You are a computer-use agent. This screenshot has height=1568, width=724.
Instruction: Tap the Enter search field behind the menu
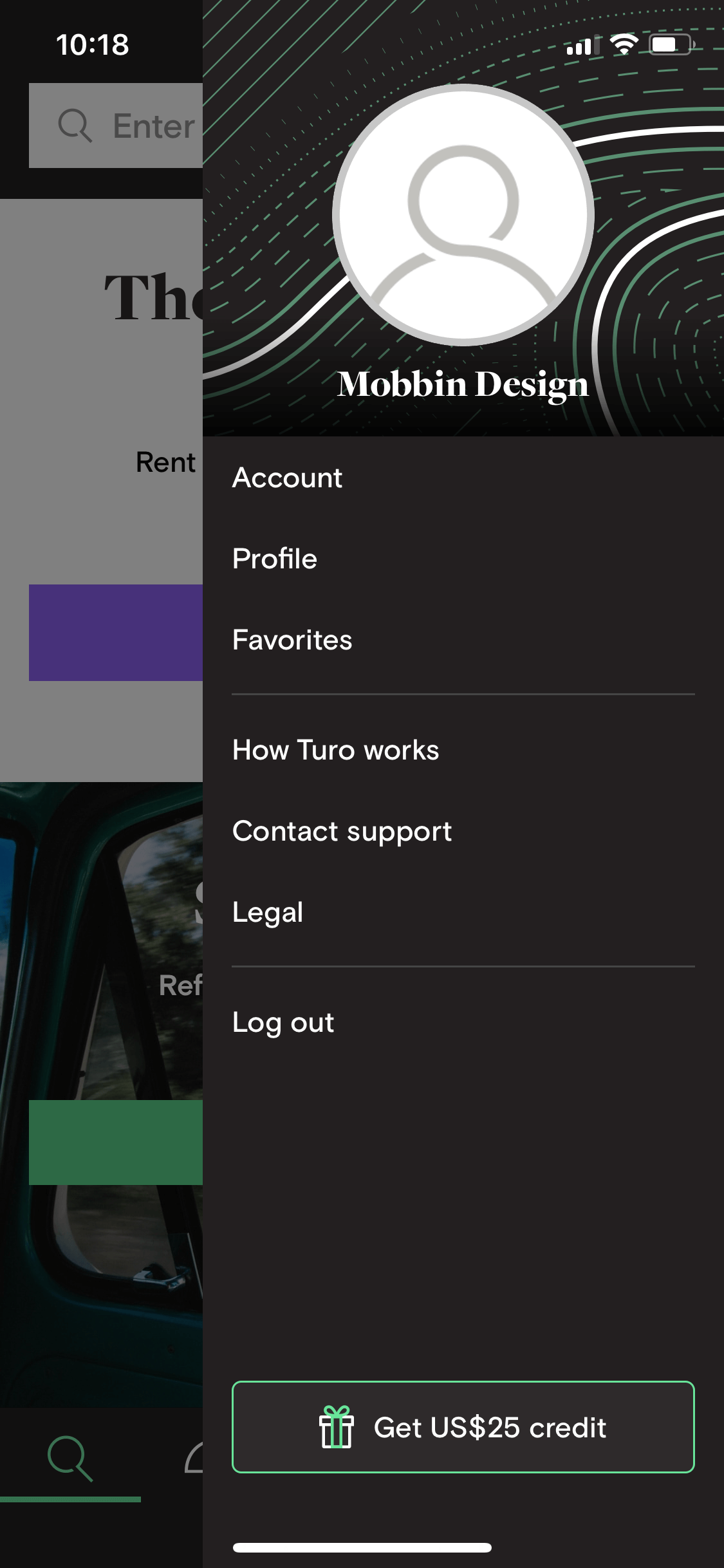click(x=116, y=126)
